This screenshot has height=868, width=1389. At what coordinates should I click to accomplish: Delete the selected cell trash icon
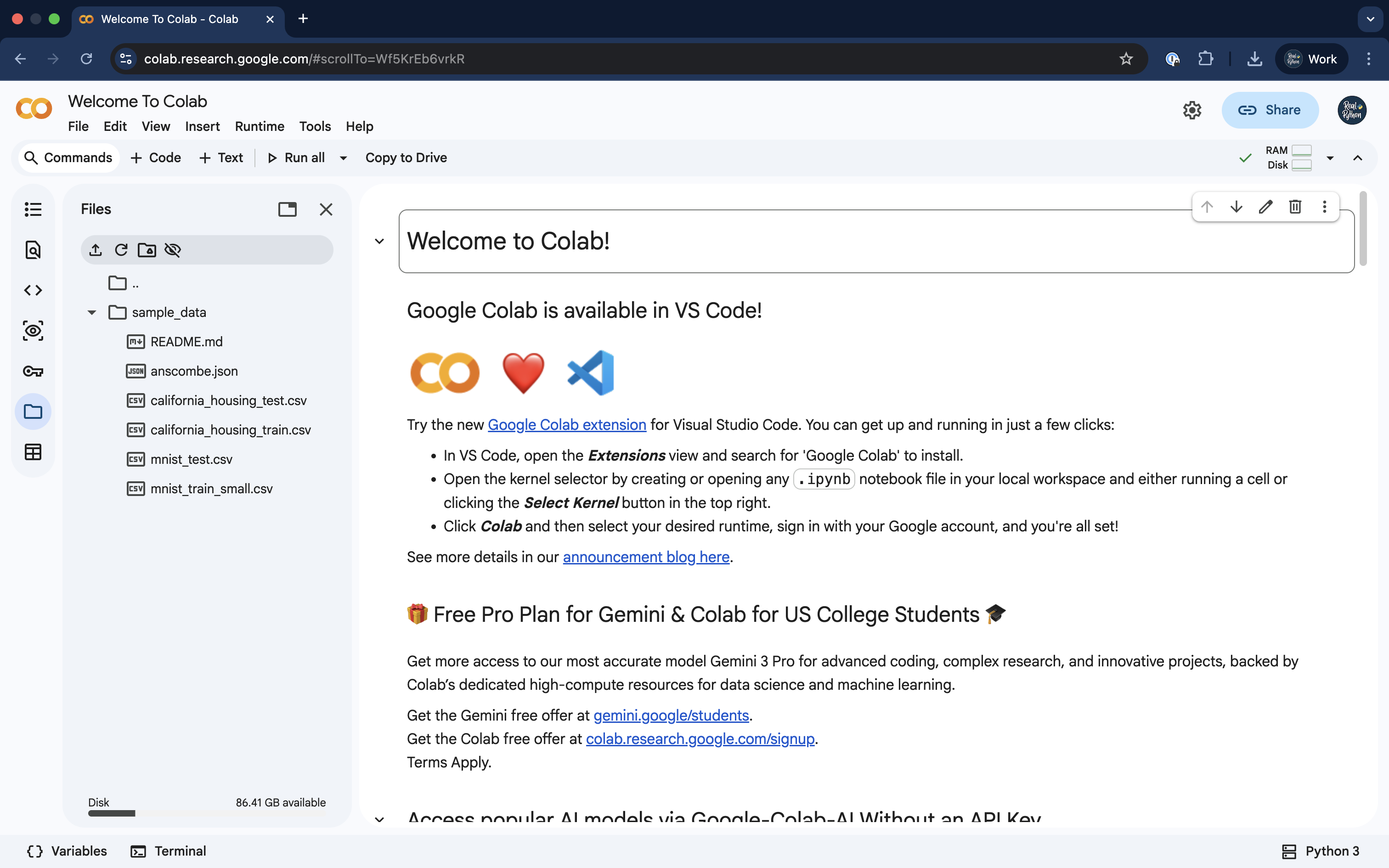[1295, 207]
